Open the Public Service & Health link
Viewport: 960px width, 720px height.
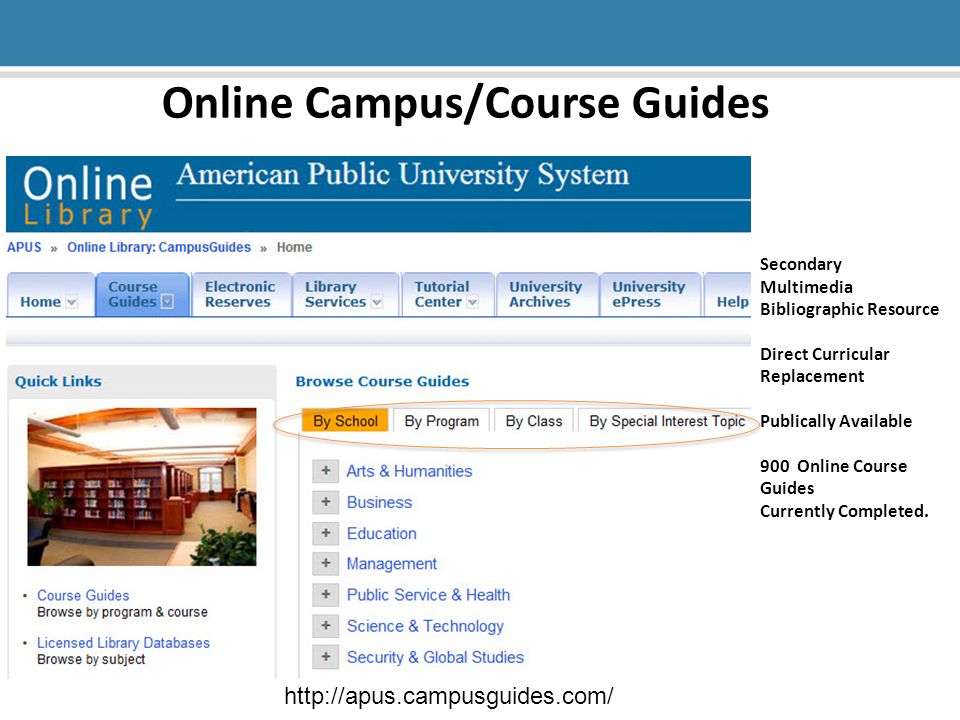click(x=428, y=594)
